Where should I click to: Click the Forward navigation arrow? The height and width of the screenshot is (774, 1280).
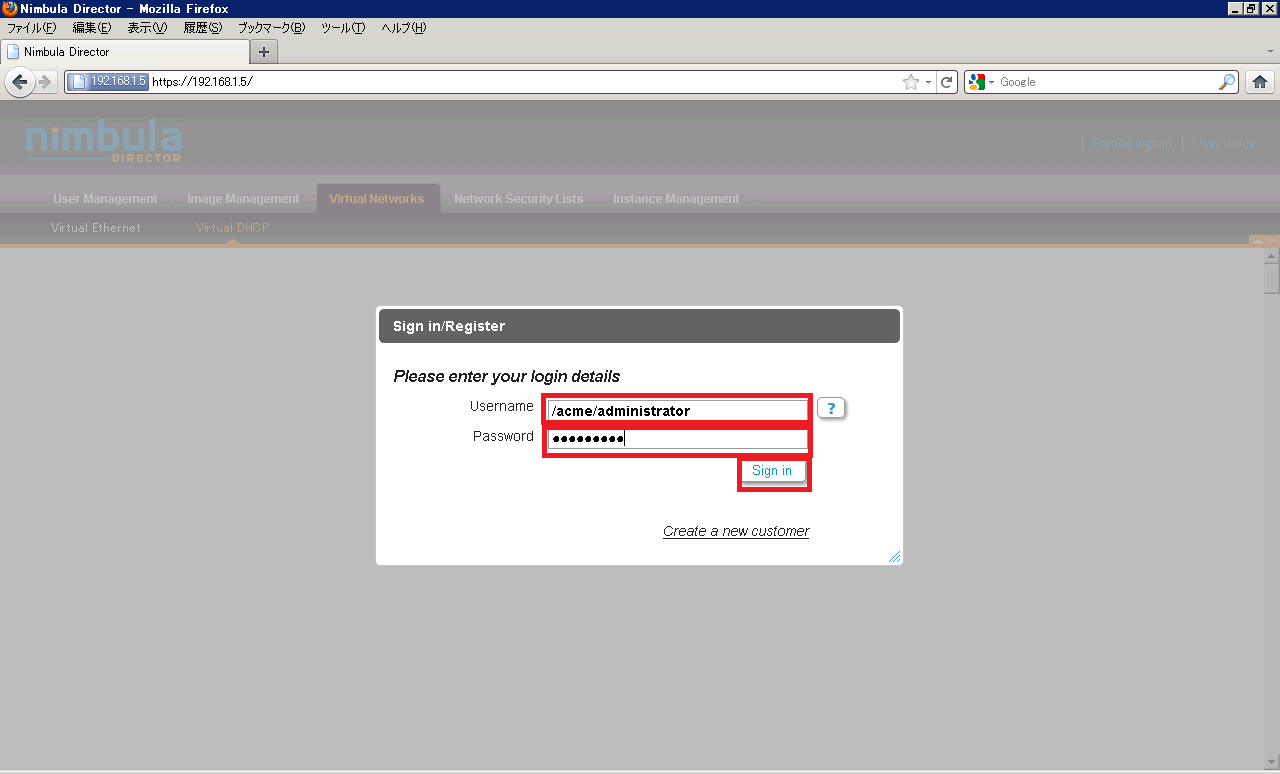[45, 82]
